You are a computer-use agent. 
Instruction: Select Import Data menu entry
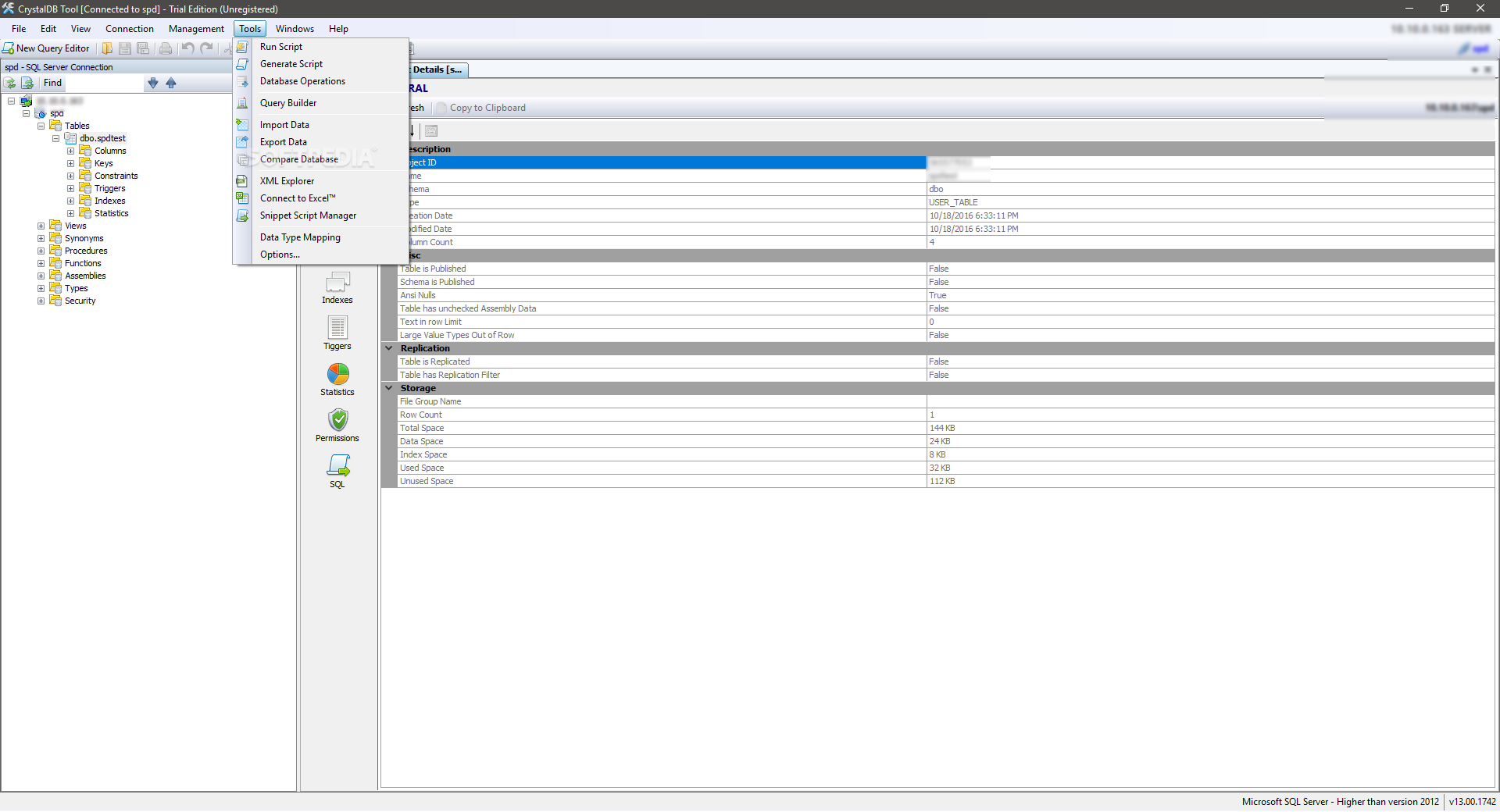pyautogui.click(x=321, y=125)
